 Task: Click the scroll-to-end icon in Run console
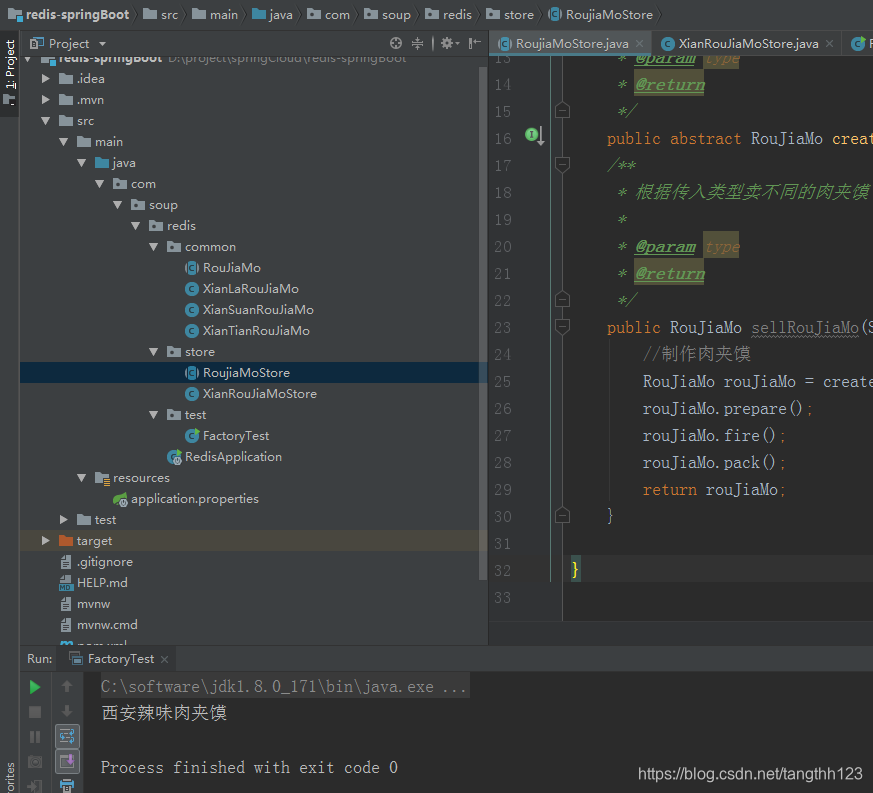click(x=67, y=761)
